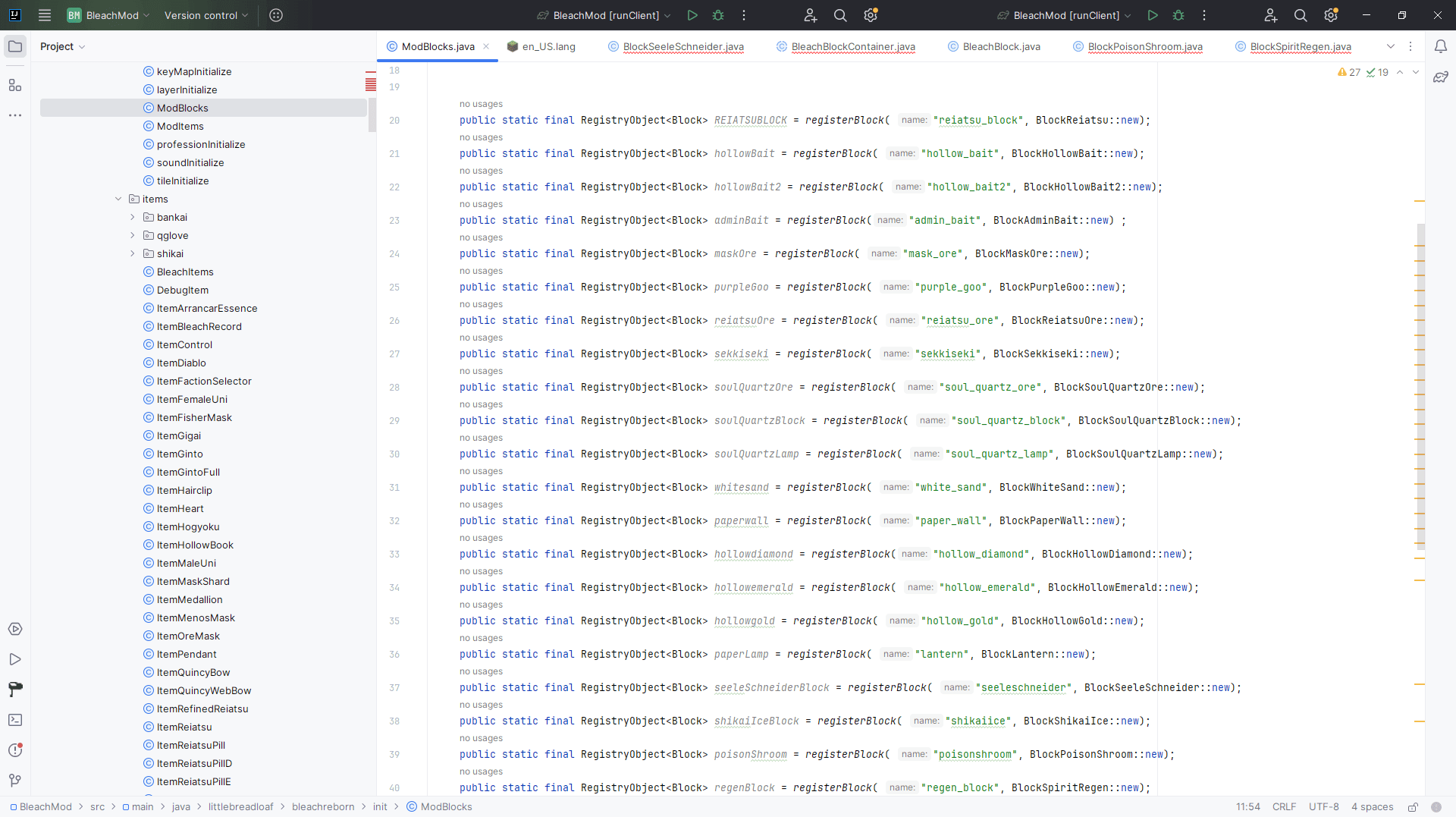1456x817 pixels.
Task: Debug BleachMod runClient (left bug icon)
Action: tap(718, 15)
